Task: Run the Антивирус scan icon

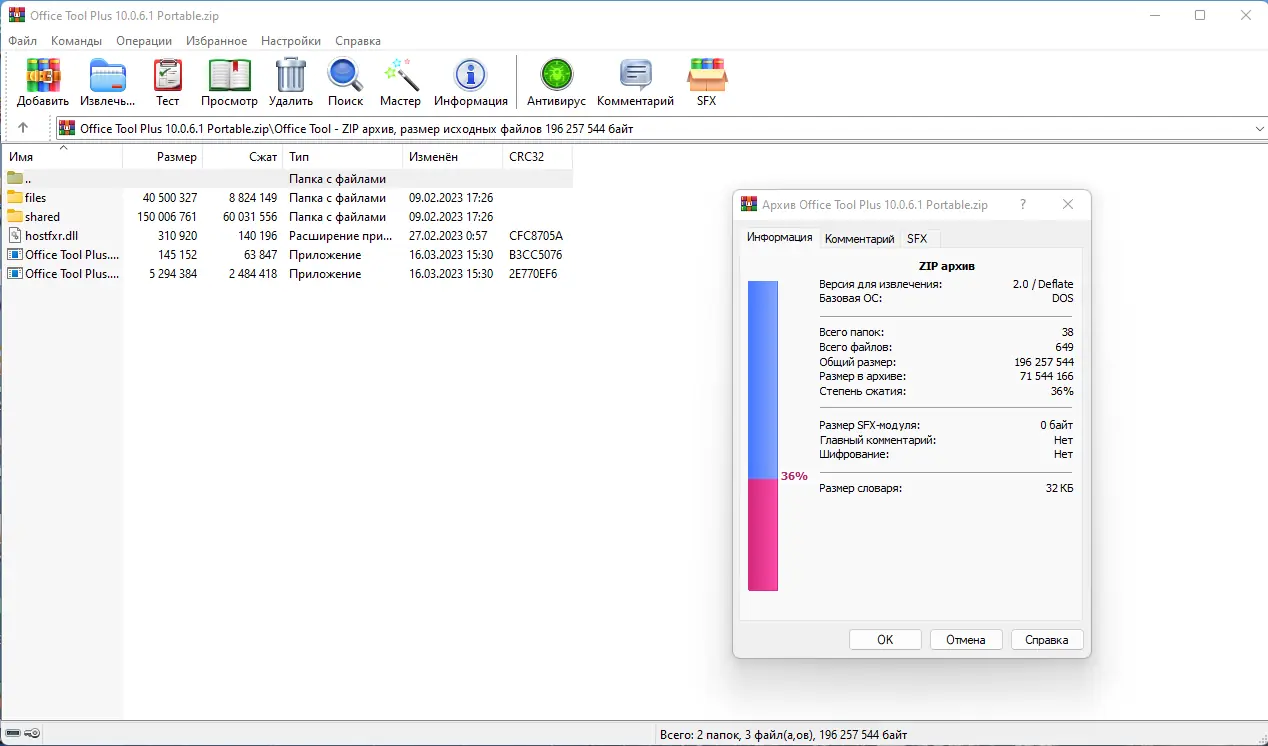Action: [x=556, y=75]
